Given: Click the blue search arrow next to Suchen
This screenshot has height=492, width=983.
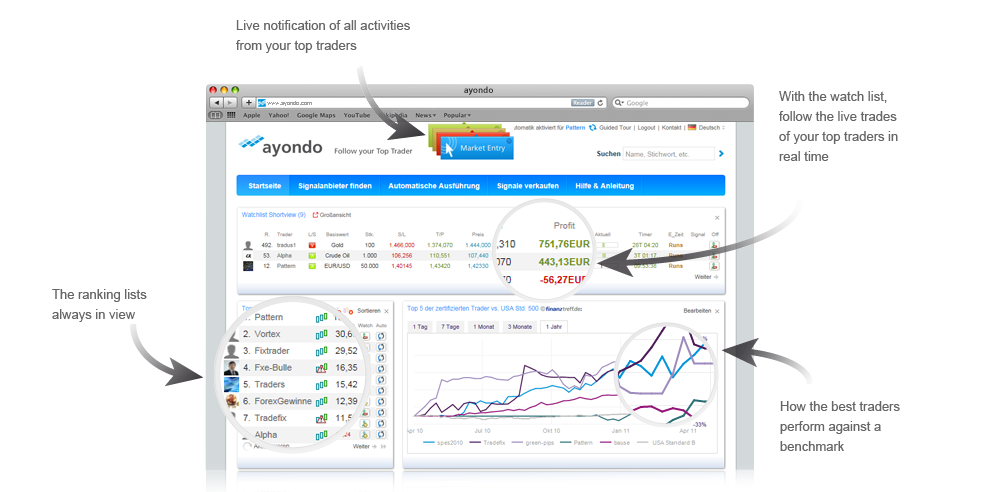Looking at the screenshot, I should [721, 154].
